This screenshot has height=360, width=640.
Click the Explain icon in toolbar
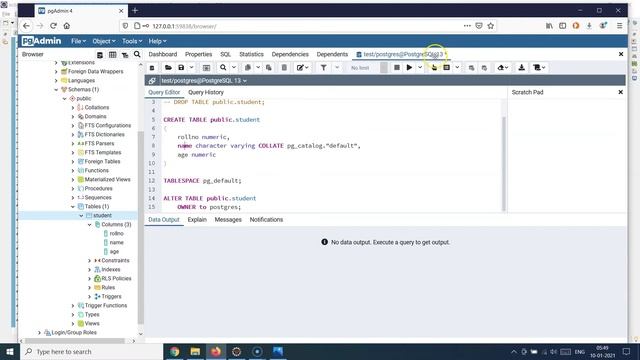(x=434, y=68)
